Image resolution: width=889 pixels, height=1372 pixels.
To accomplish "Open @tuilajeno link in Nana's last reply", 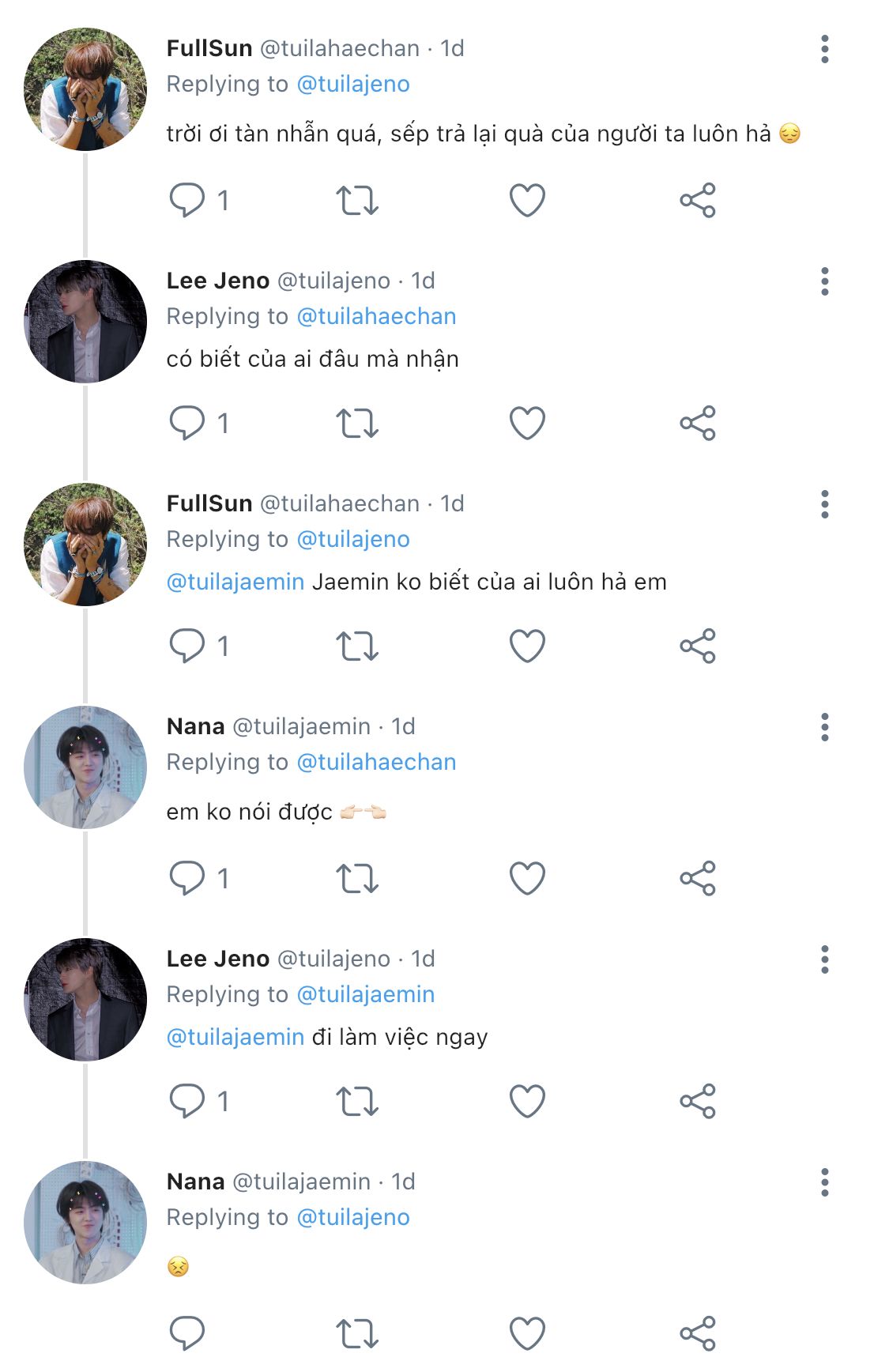I will tap(352, 1217).
